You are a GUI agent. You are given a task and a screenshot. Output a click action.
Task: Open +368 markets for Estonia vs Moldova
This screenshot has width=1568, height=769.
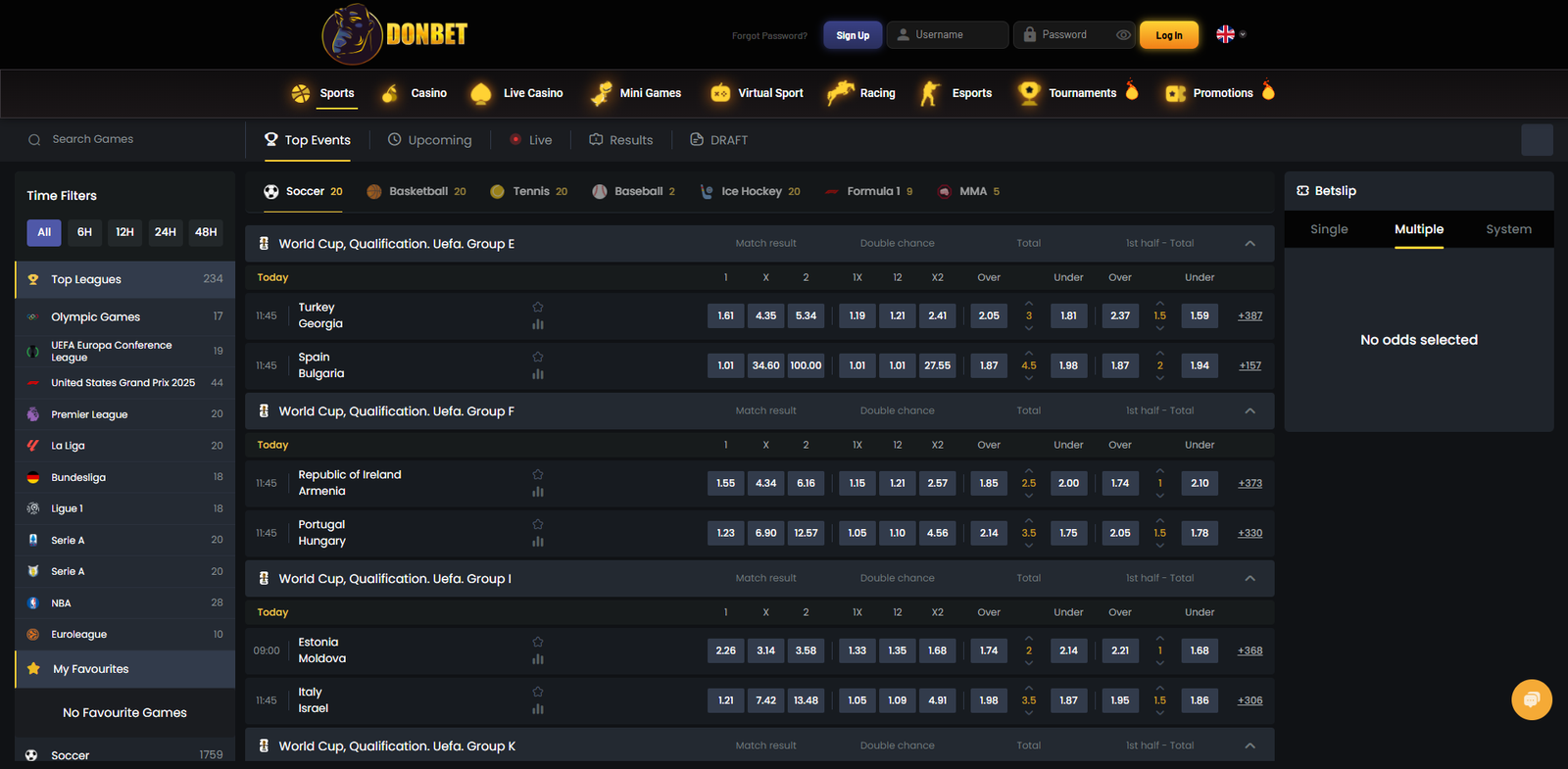tap(1249, 650)
